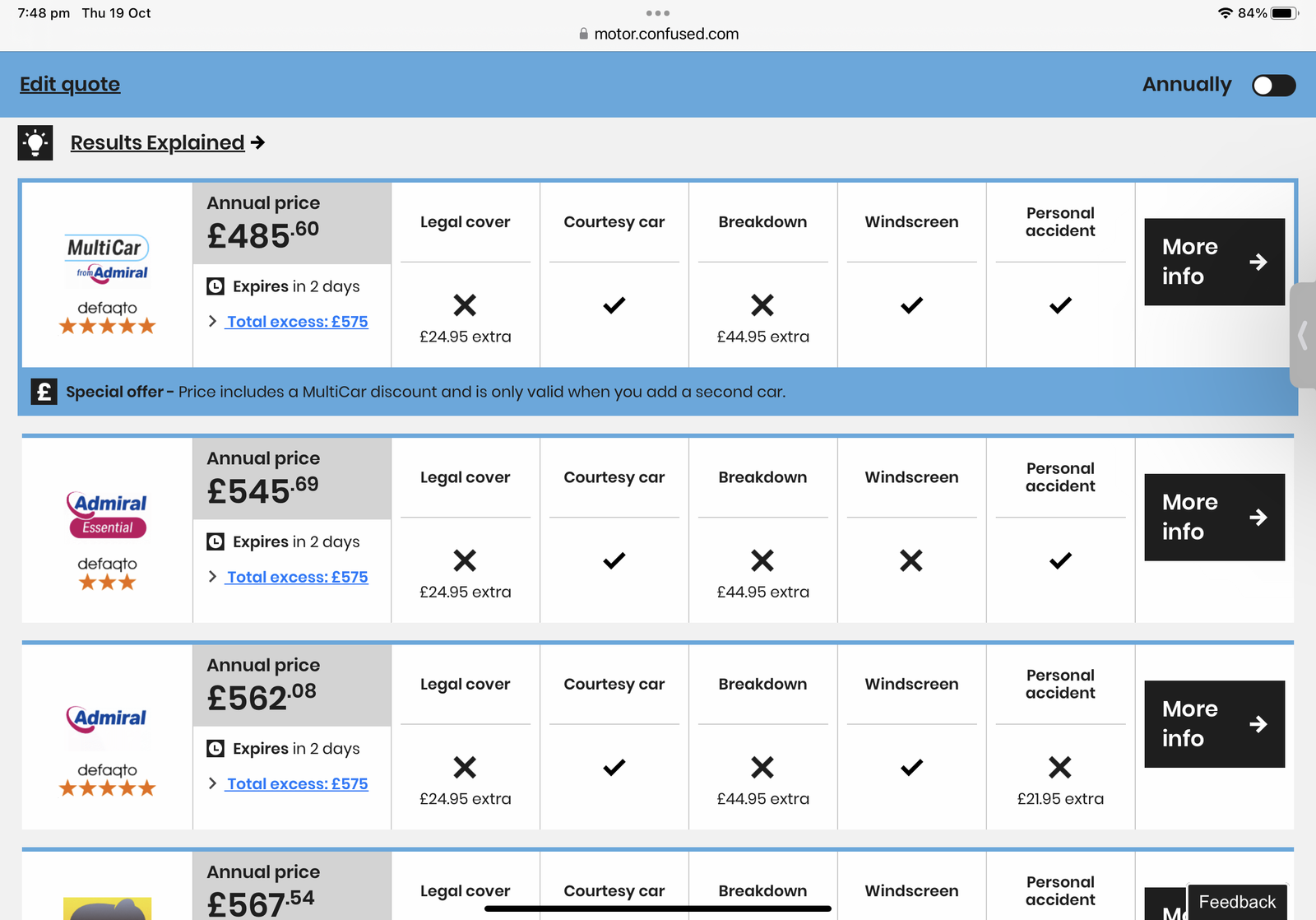Click the browser three-dots menu at top

point(658,13)
